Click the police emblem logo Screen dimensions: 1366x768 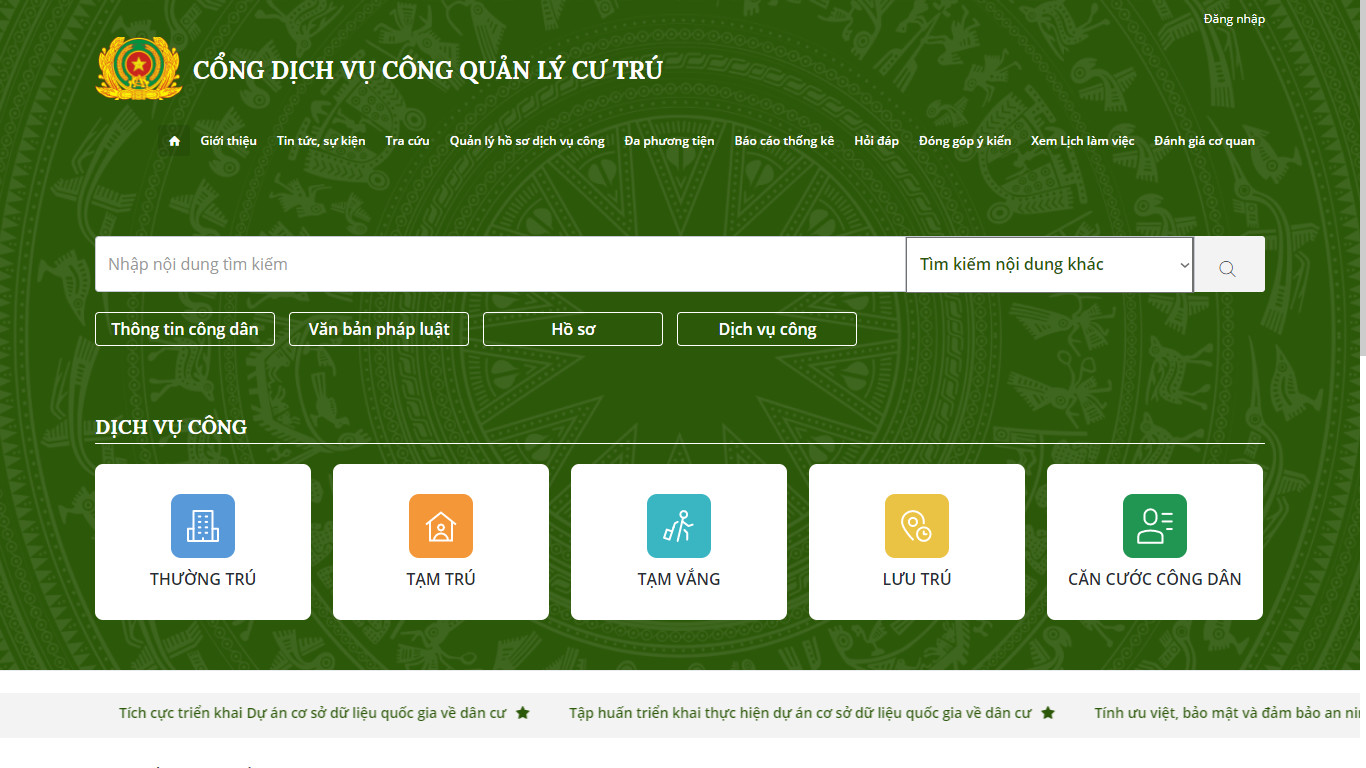tap(139, 69)
